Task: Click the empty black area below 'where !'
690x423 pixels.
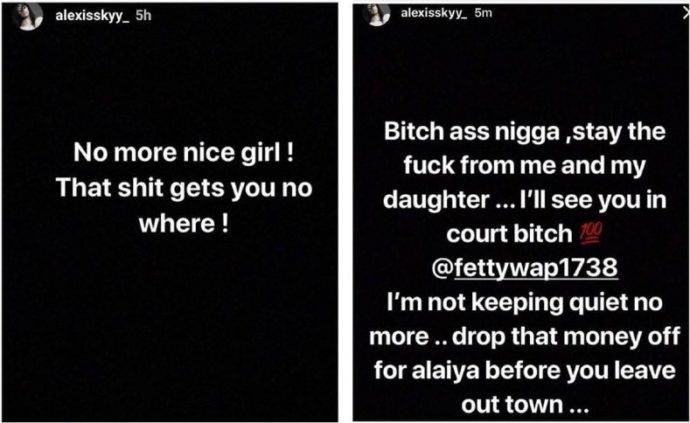Action: (170, 326)
